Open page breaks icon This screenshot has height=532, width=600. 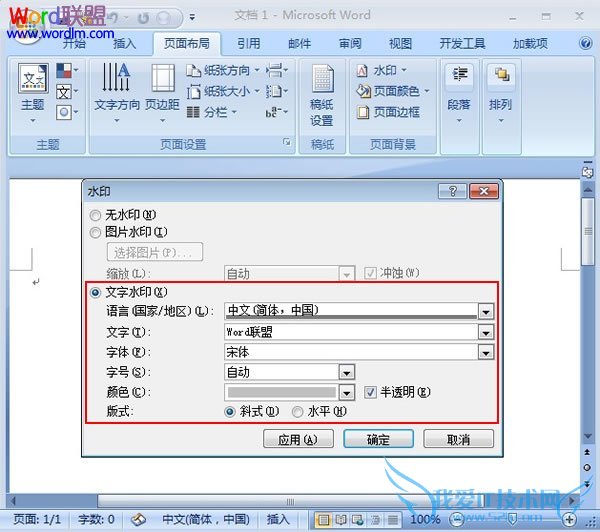click(277, 70)
